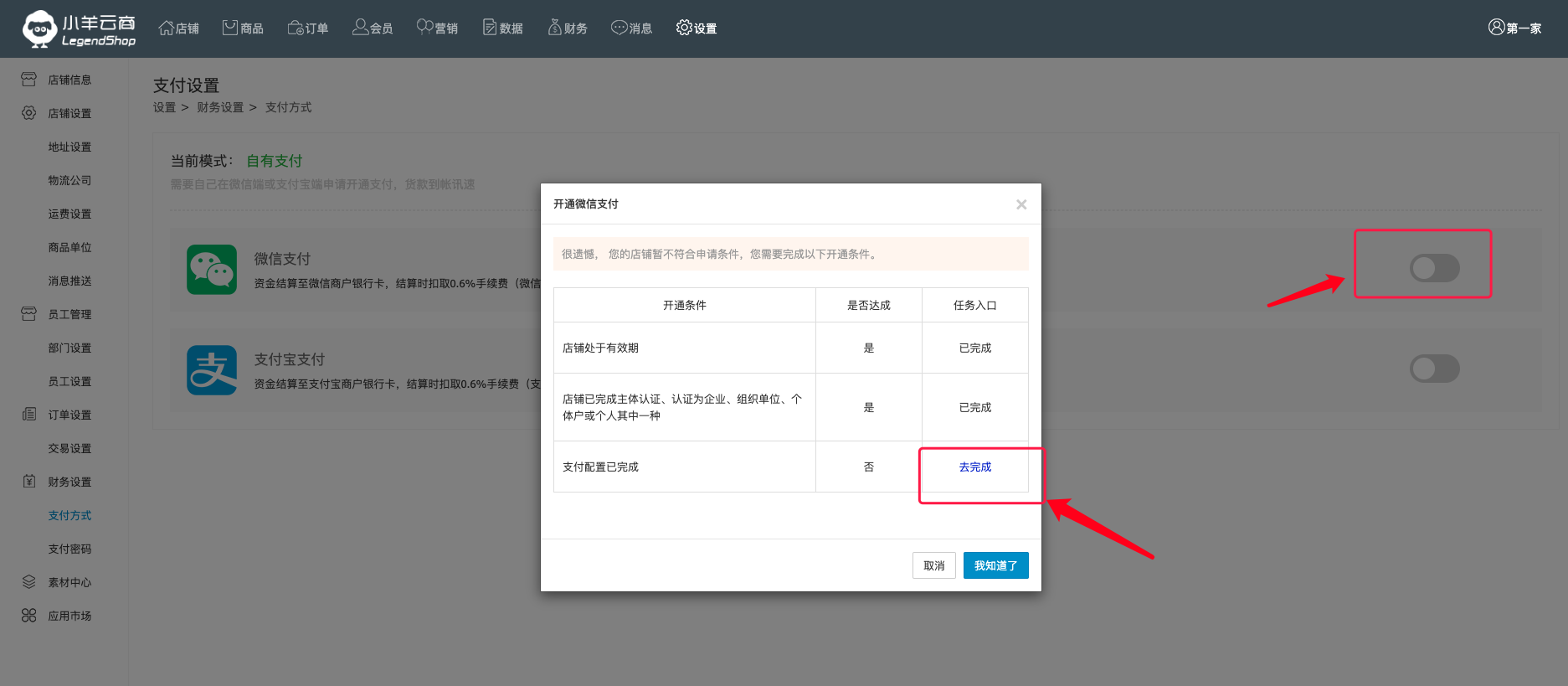
Task: Enable the 支付宝支付 switch
Action: (x=1434, y=369)
